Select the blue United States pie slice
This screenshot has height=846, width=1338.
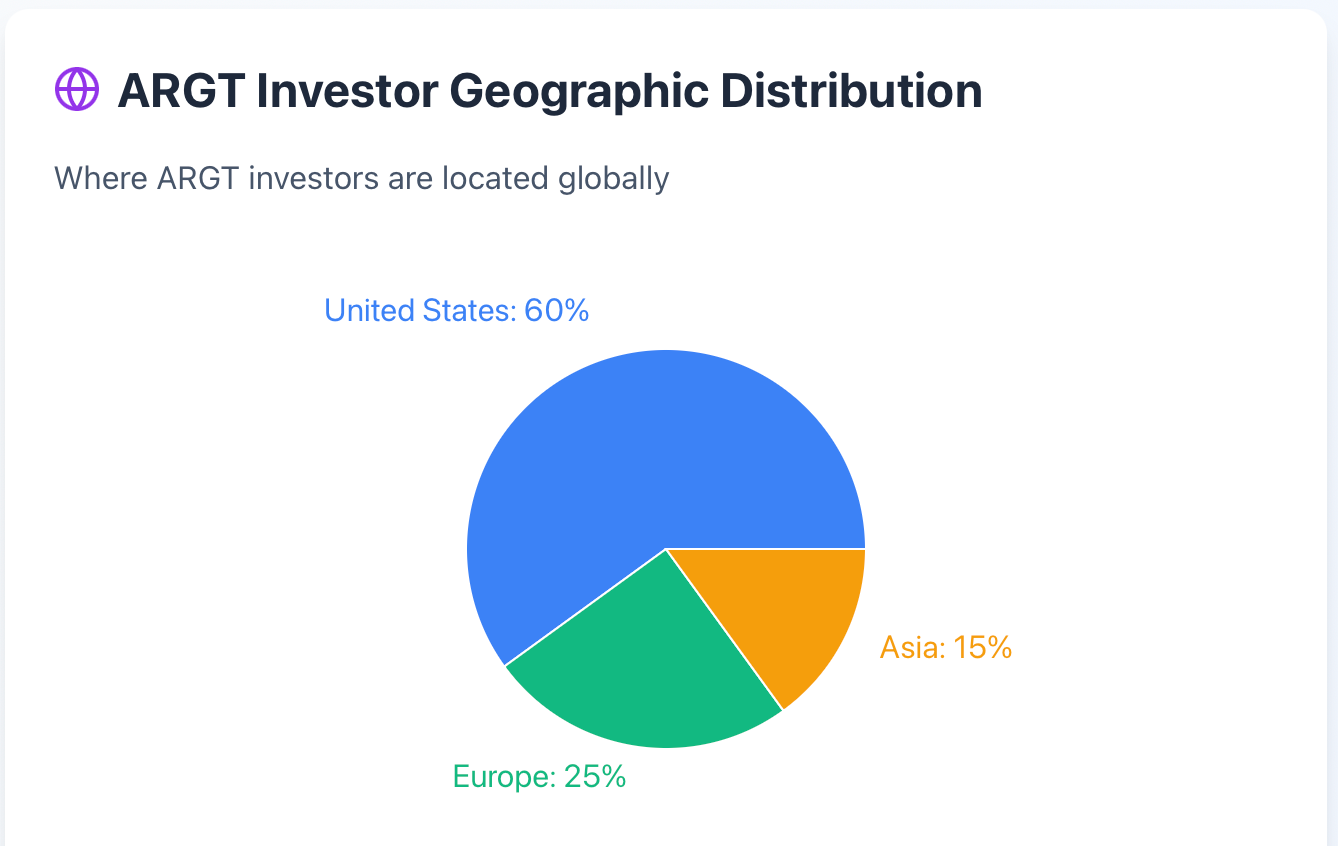pos(640,450)
